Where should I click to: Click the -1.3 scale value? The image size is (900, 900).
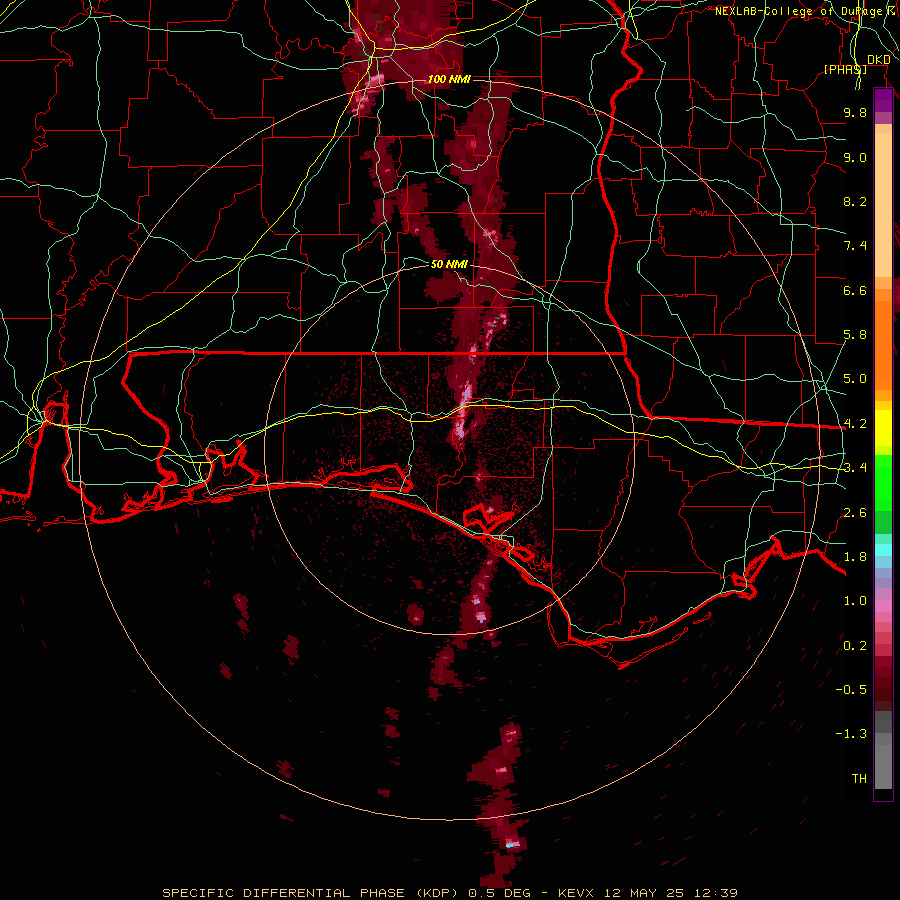[851, 734]
